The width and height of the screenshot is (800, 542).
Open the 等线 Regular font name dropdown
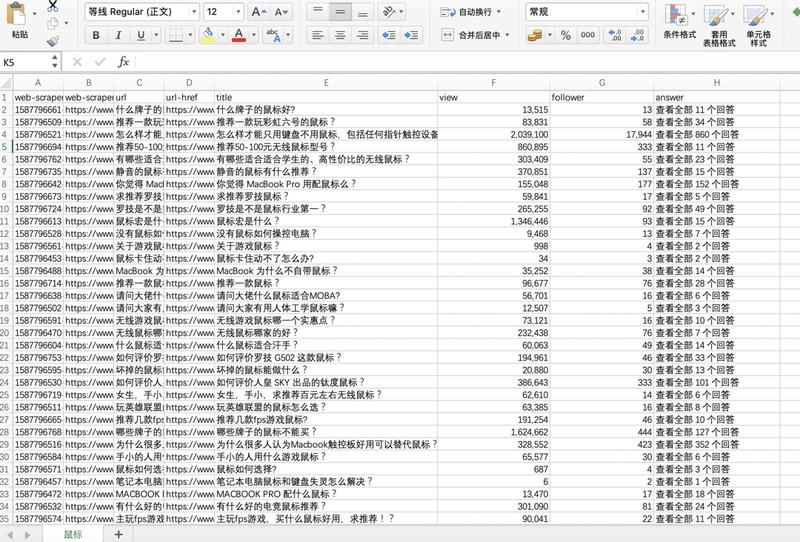193,12
